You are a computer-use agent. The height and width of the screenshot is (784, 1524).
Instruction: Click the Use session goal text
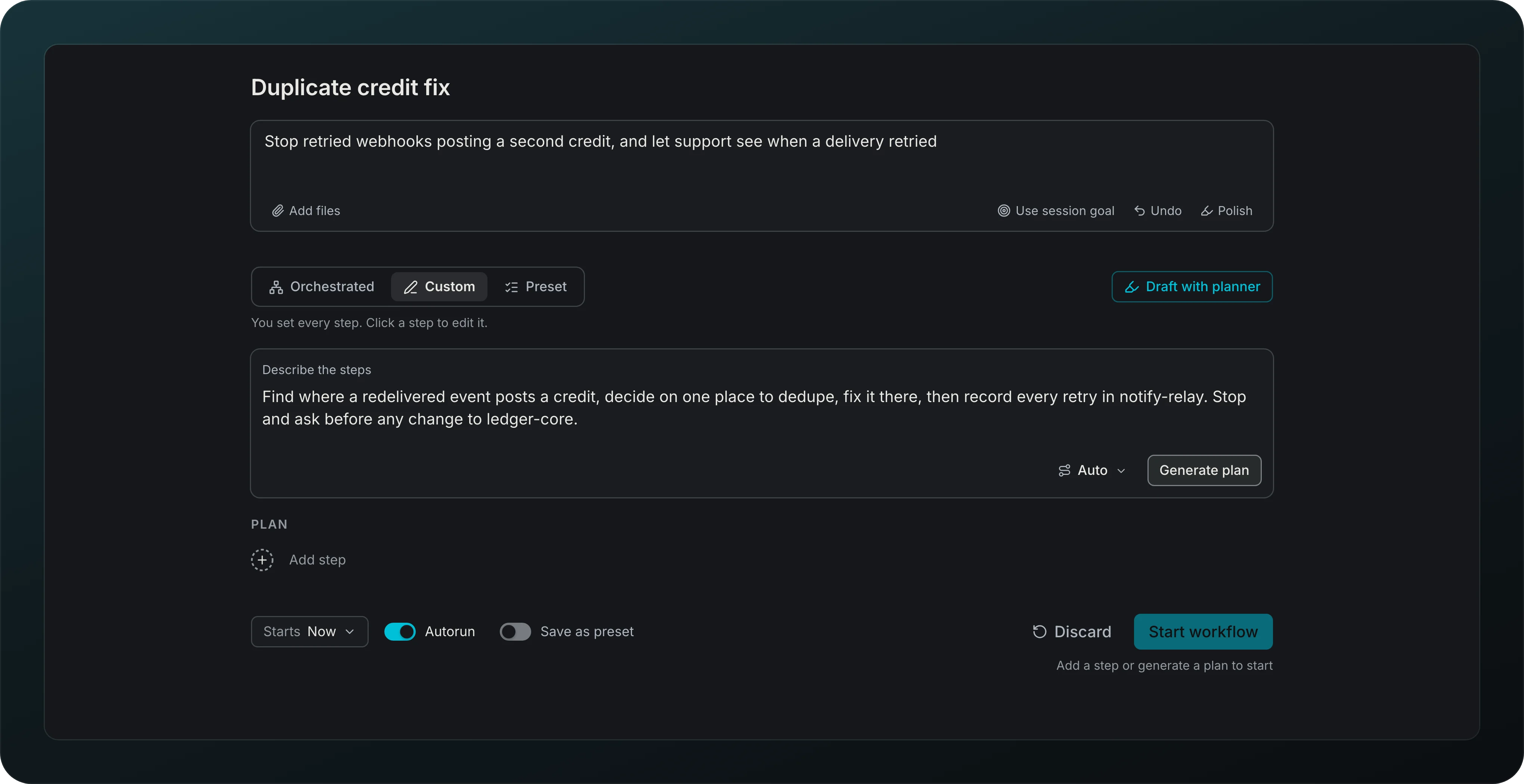point(1065,211)
